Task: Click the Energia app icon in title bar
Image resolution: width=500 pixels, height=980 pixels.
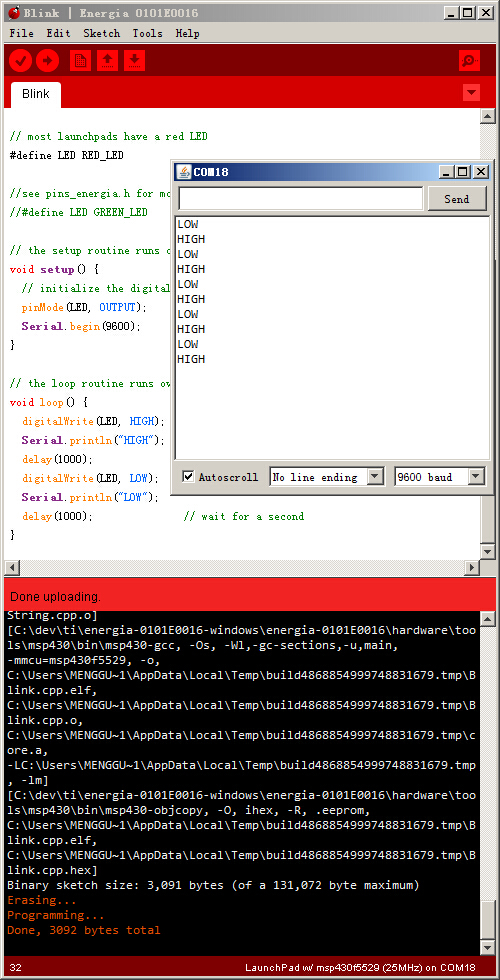Action: tap(12, 12)
